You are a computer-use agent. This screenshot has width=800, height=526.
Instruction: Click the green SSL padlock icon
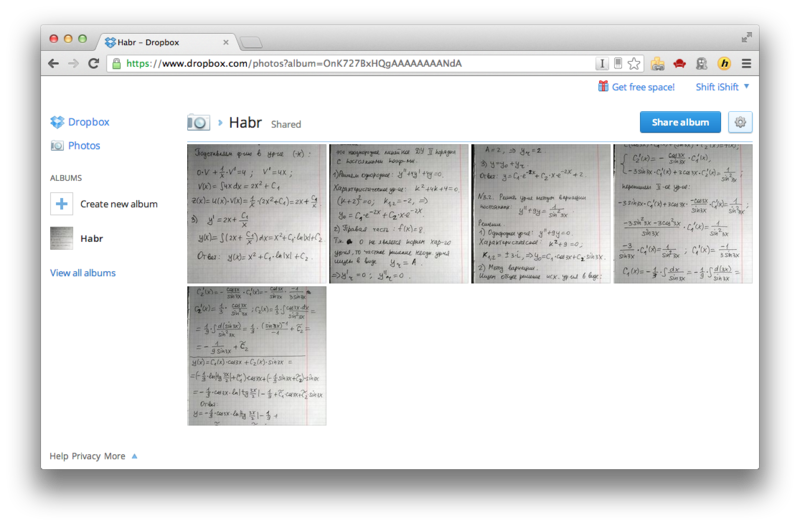(x=116, y=63)
